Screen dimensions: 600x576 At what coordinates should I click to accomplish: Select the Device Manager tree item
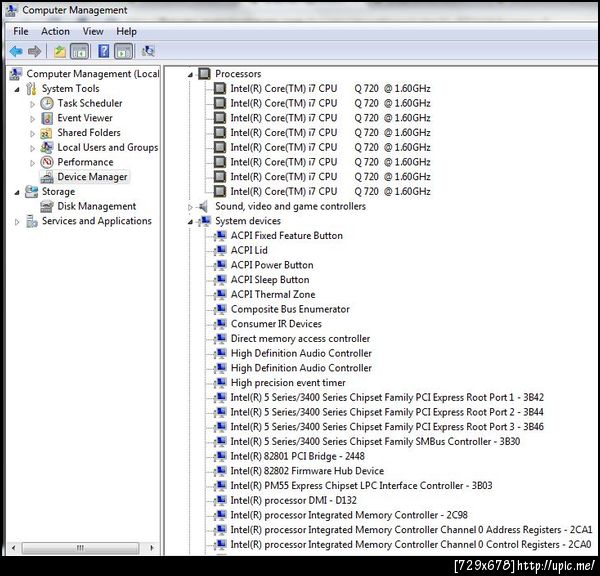tap(92, 177)
